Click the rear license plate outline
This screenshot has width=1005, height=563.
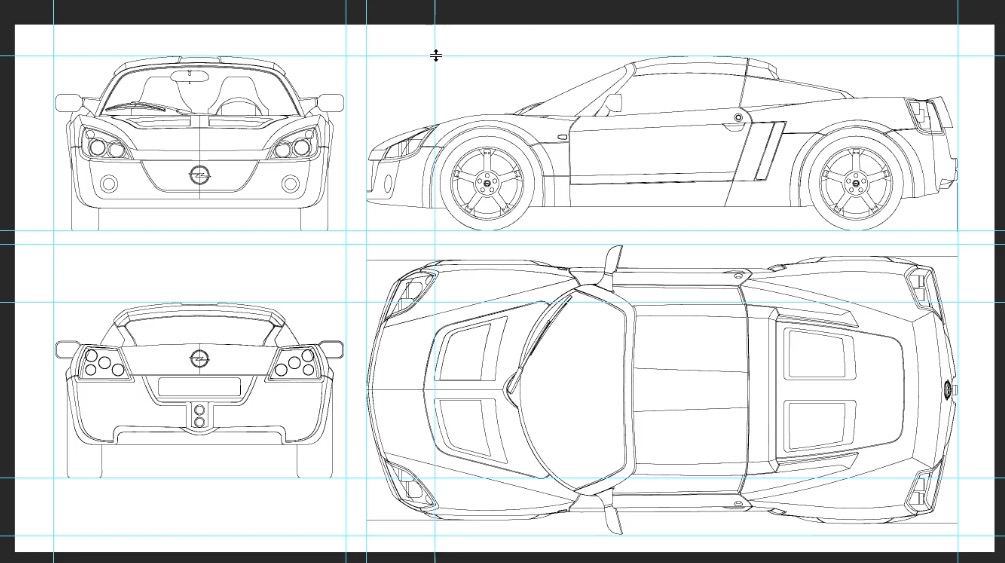pos(199,386)
